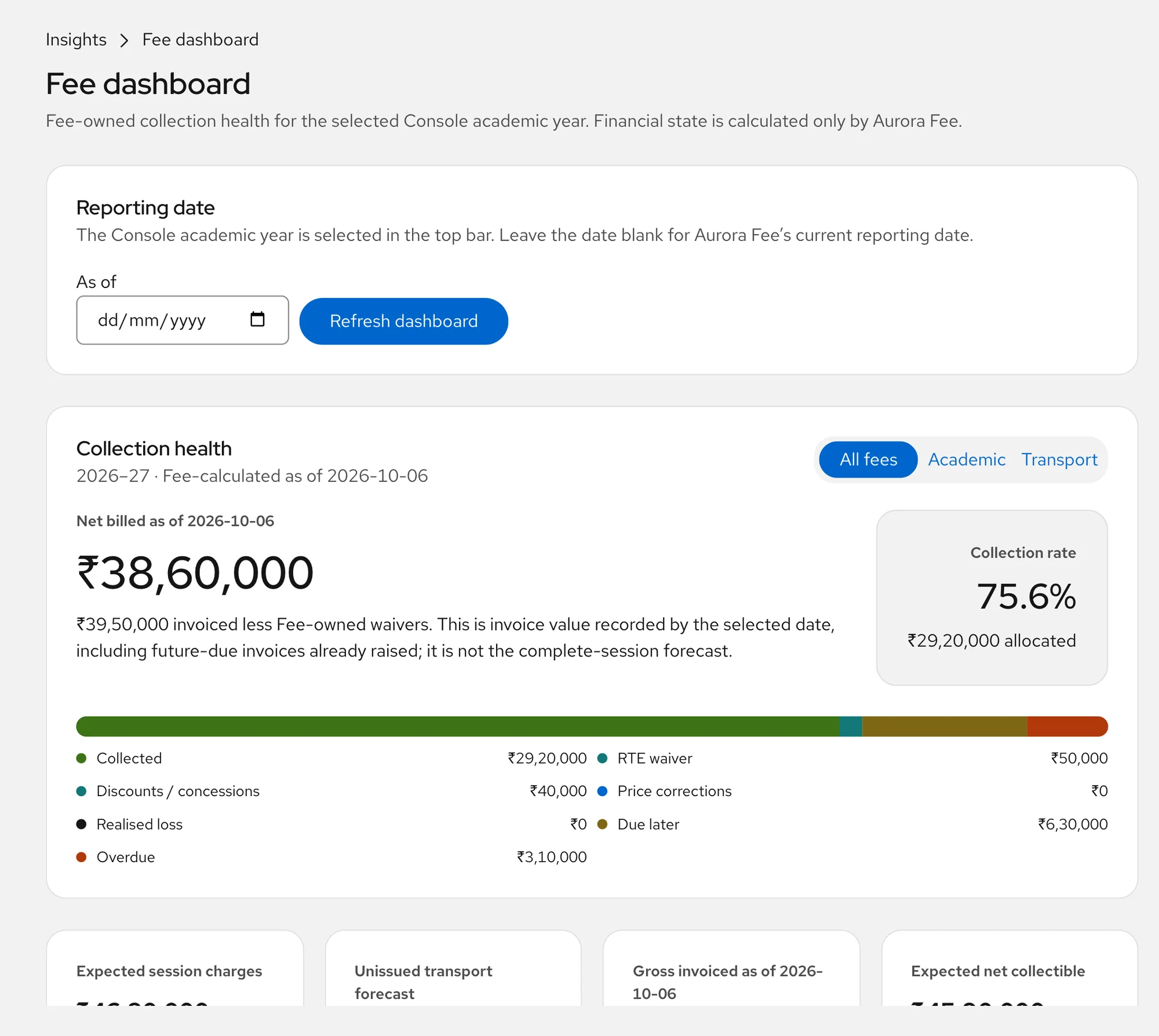Click the teal dot beside Discounts / concessions

click(x=82, y=791)
